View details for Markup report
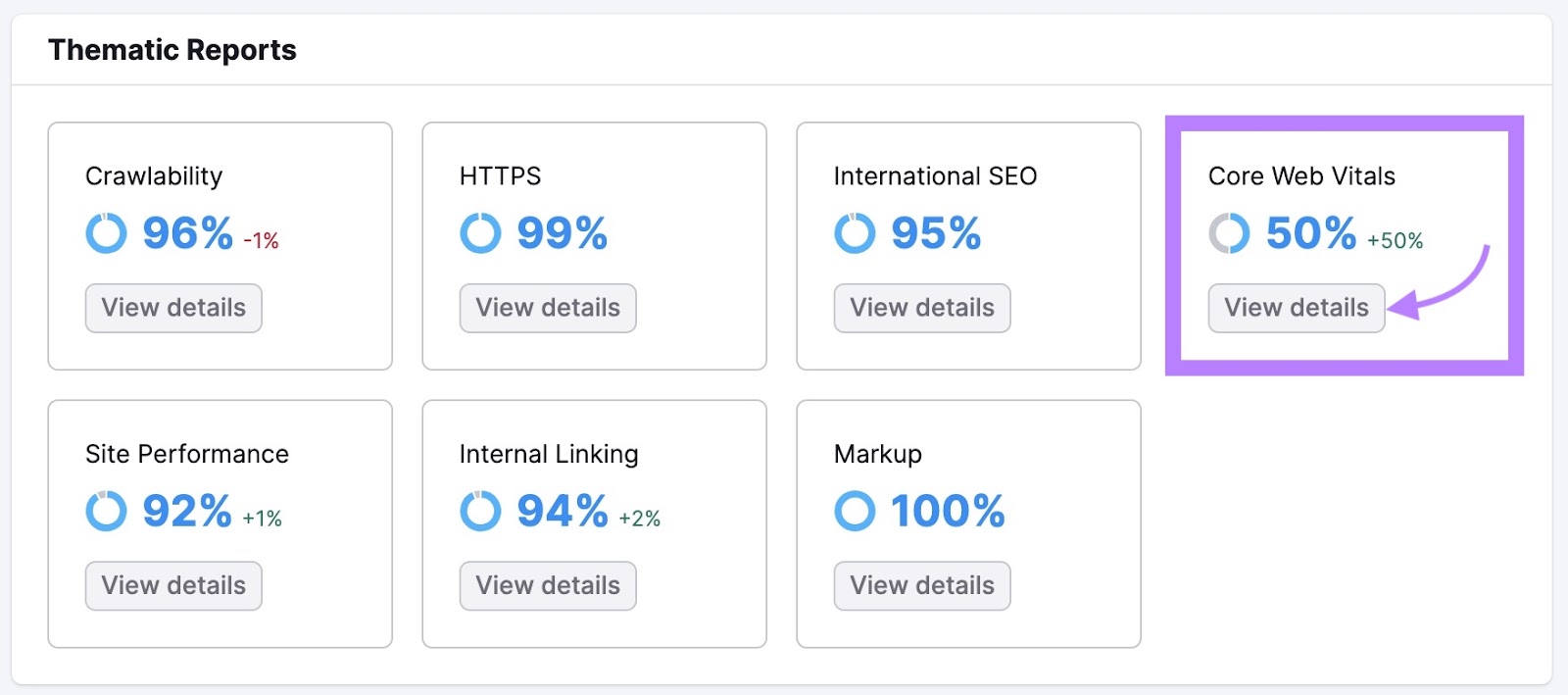 pyautogui.click(x=921, y=585)
